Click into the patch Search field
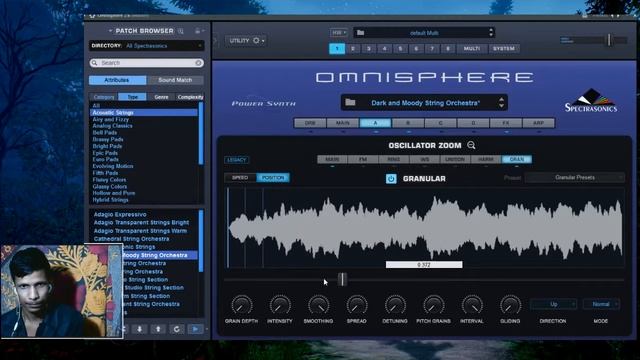The width and height of the screenshot is (640, 360). 147,63
